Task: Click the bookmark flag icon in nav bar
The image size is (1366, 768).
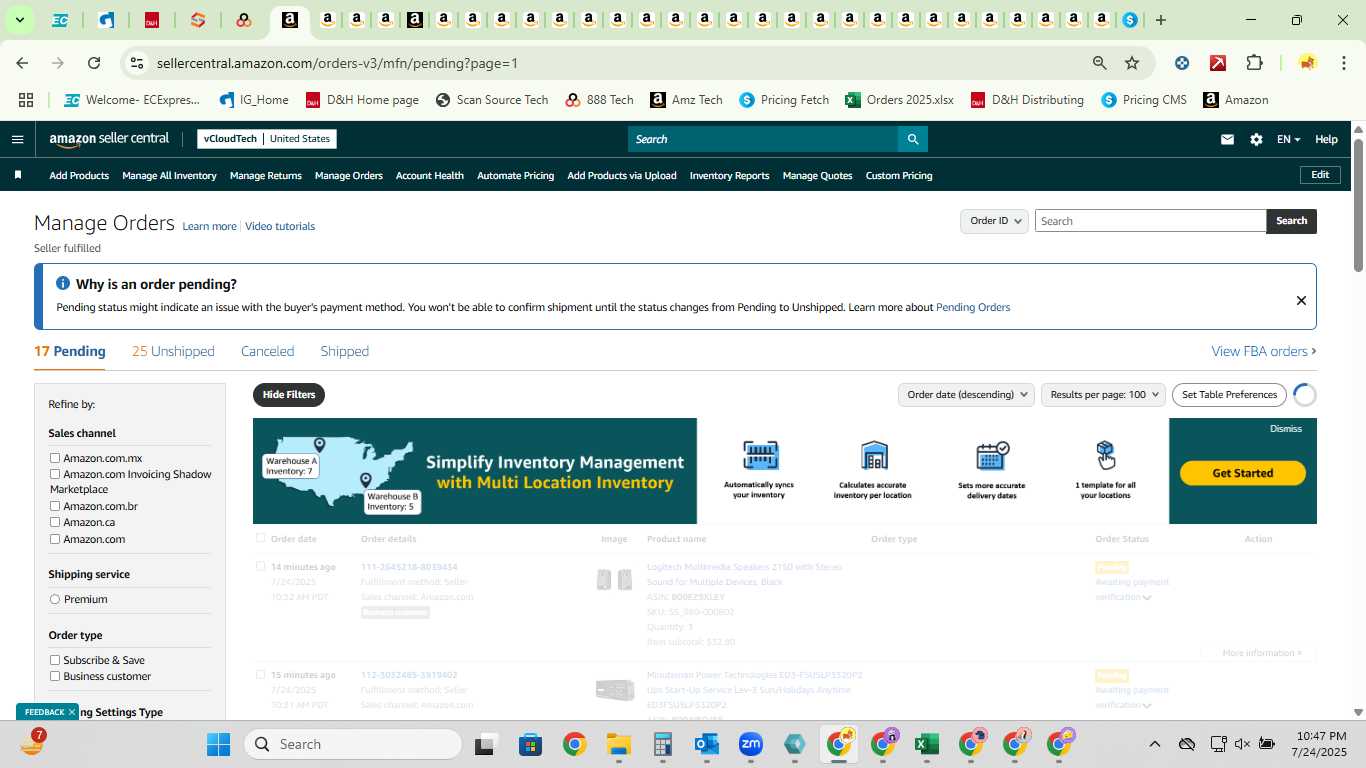Action: [17, 175]
